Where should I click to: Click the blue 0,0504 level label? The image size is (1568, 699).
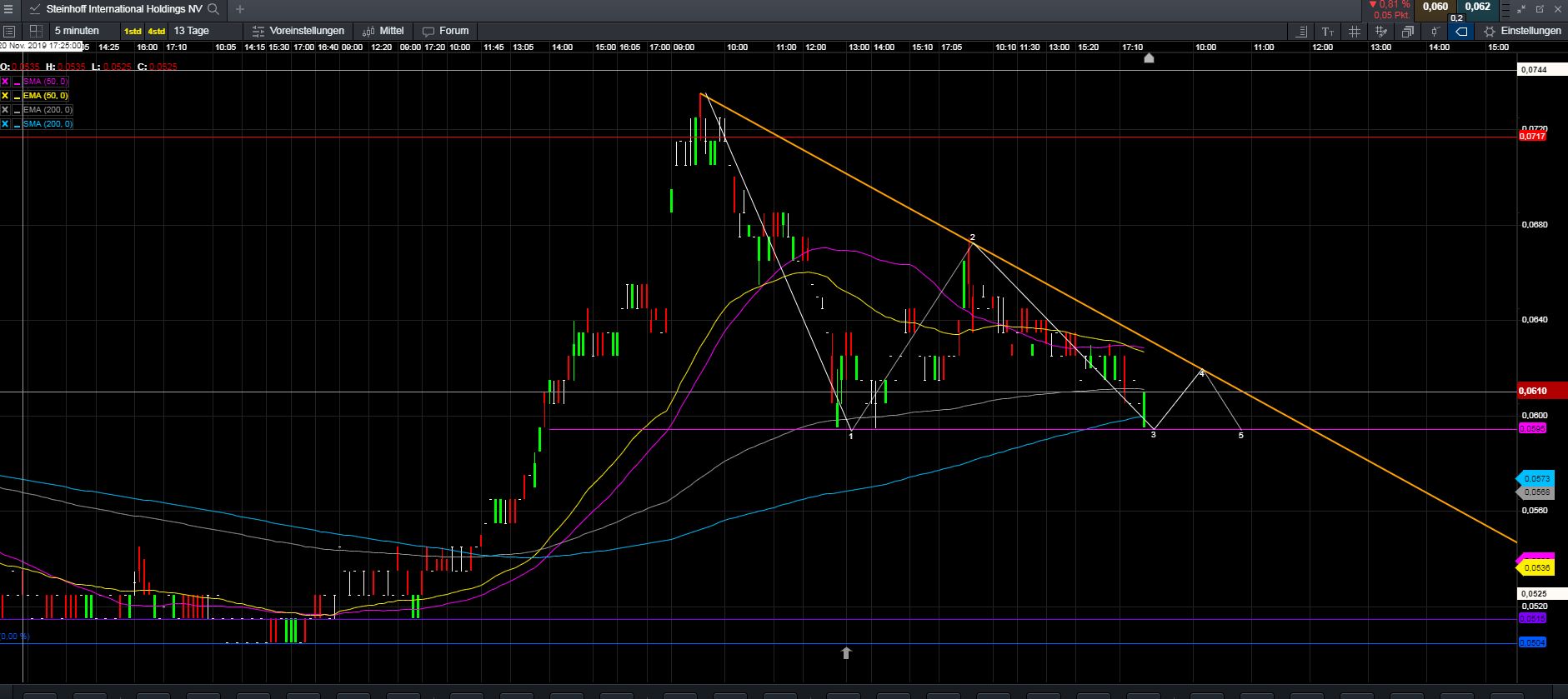[x=1532, y=642]
